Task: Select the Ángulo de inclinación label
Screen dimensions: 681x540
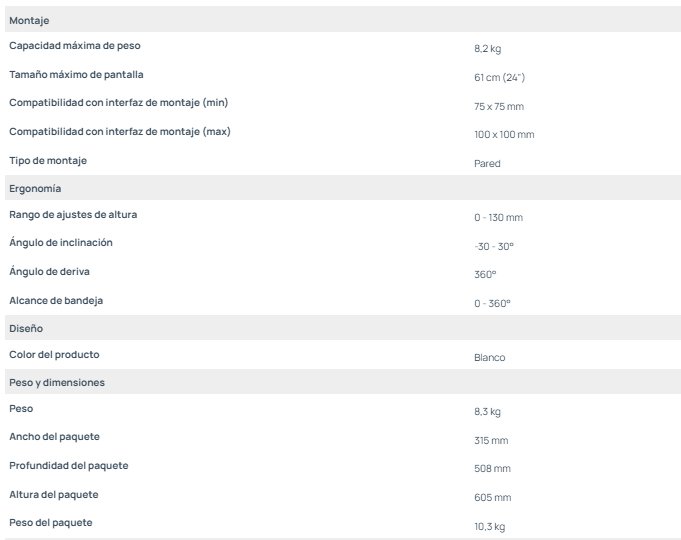Action: [x=61, y=242]
